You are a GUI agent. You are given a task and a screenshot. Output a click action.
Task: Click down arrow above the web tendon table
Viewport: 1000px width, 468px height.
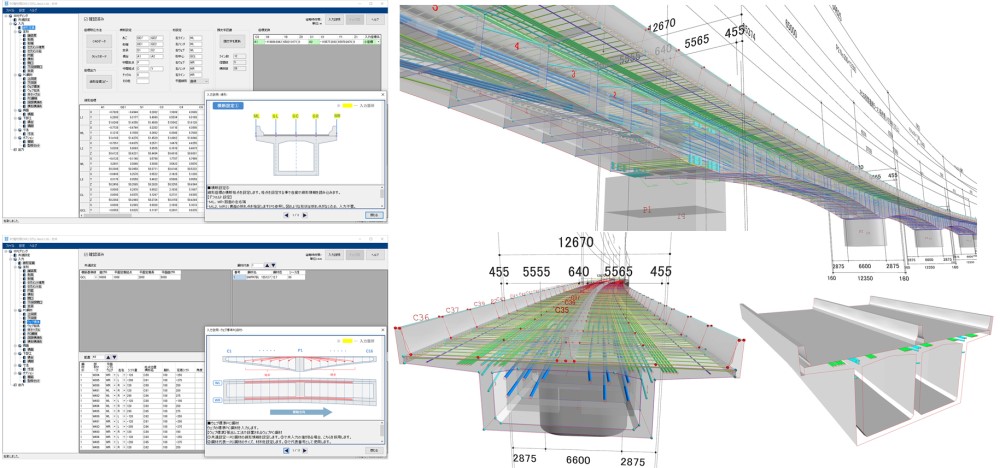coord(115,358)
